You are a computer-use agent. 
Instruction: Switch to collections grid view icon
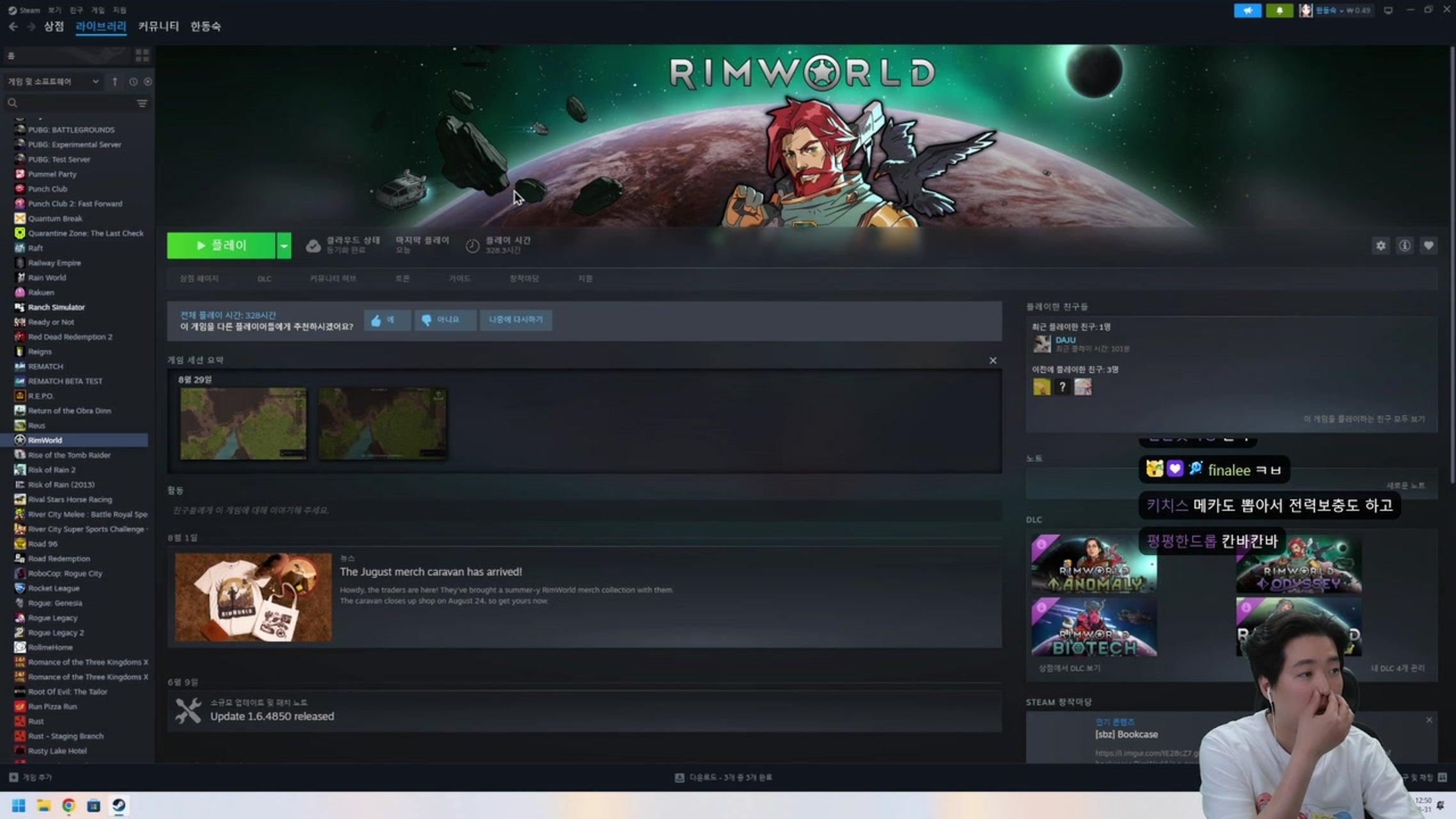click(142, 56)
